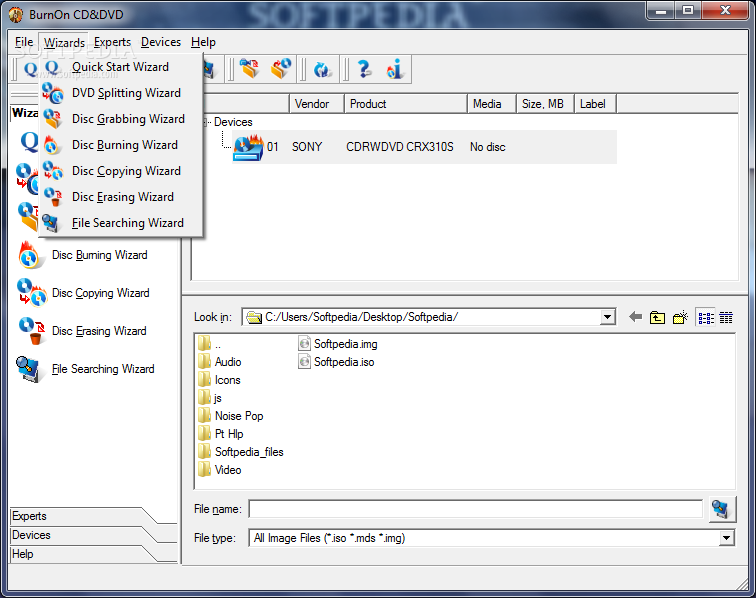Click the Label column header

point(595,104)
